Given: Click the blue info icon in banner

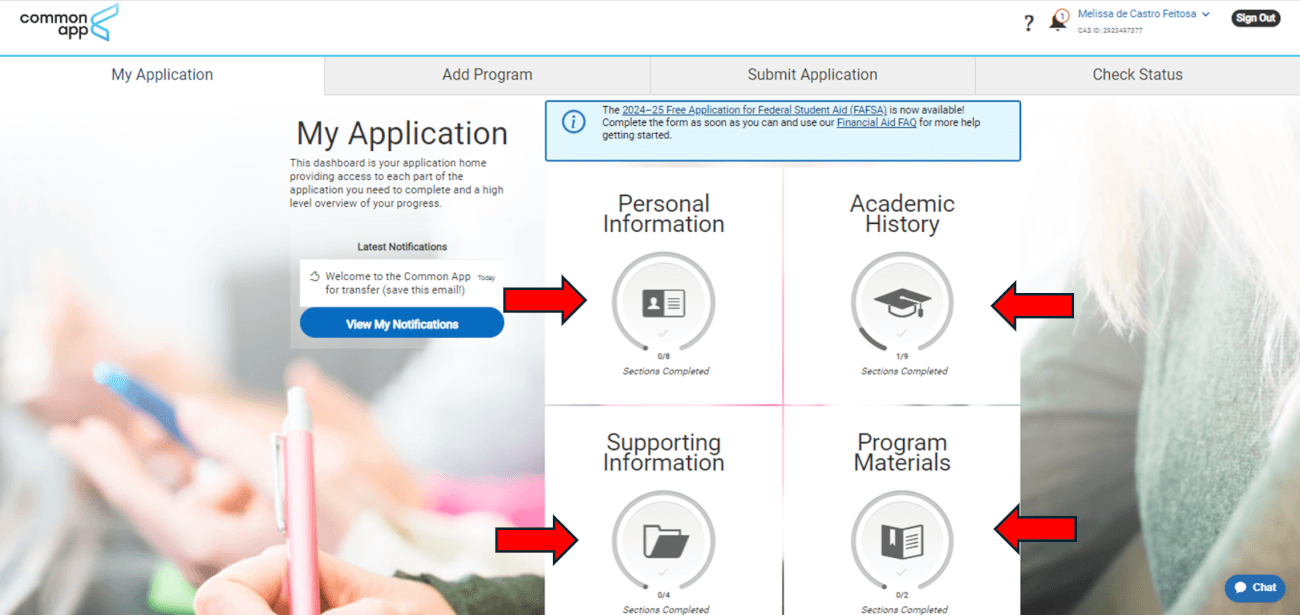Looking at the screenshot, I should pos(573,122).
